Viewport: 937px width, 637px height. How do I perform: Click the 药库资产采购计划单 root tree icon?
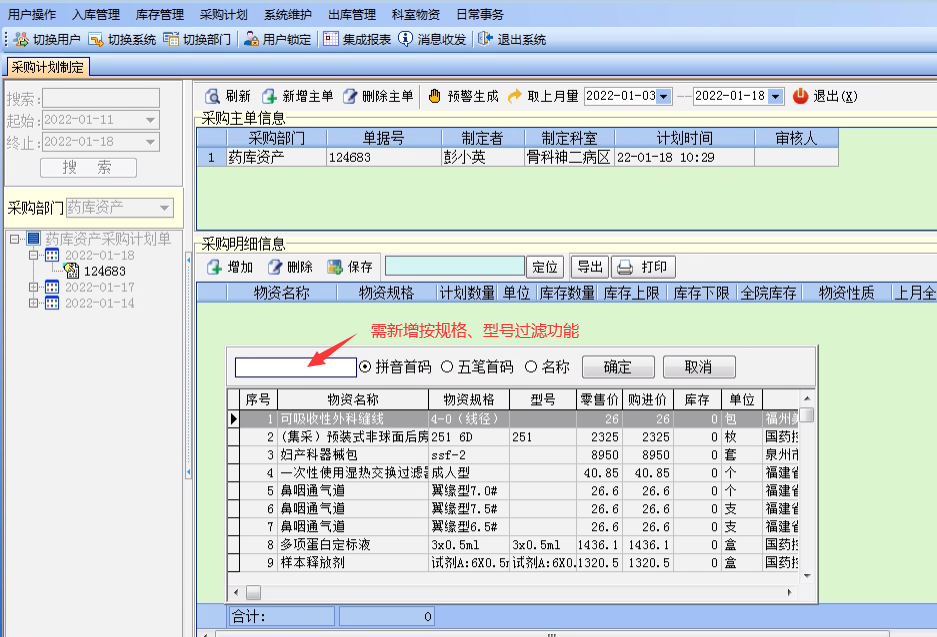click(x=33, y=239)
